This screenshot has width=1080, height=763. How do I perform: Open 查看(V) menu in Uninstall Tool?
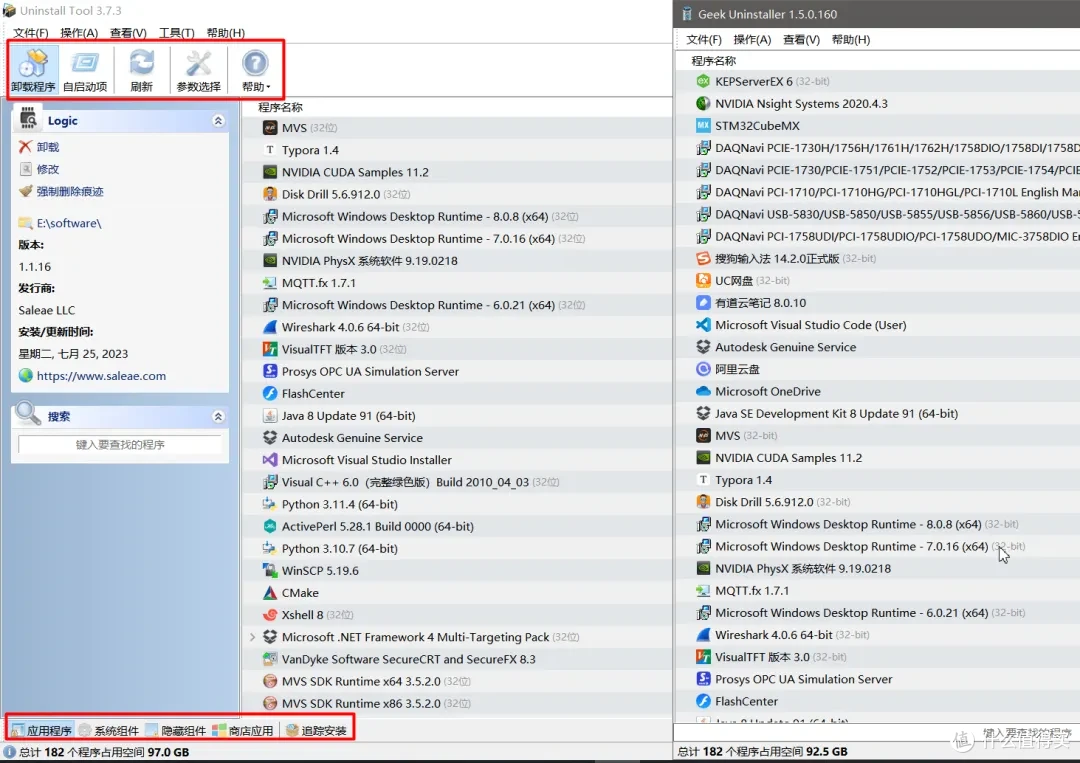[128, 32]
